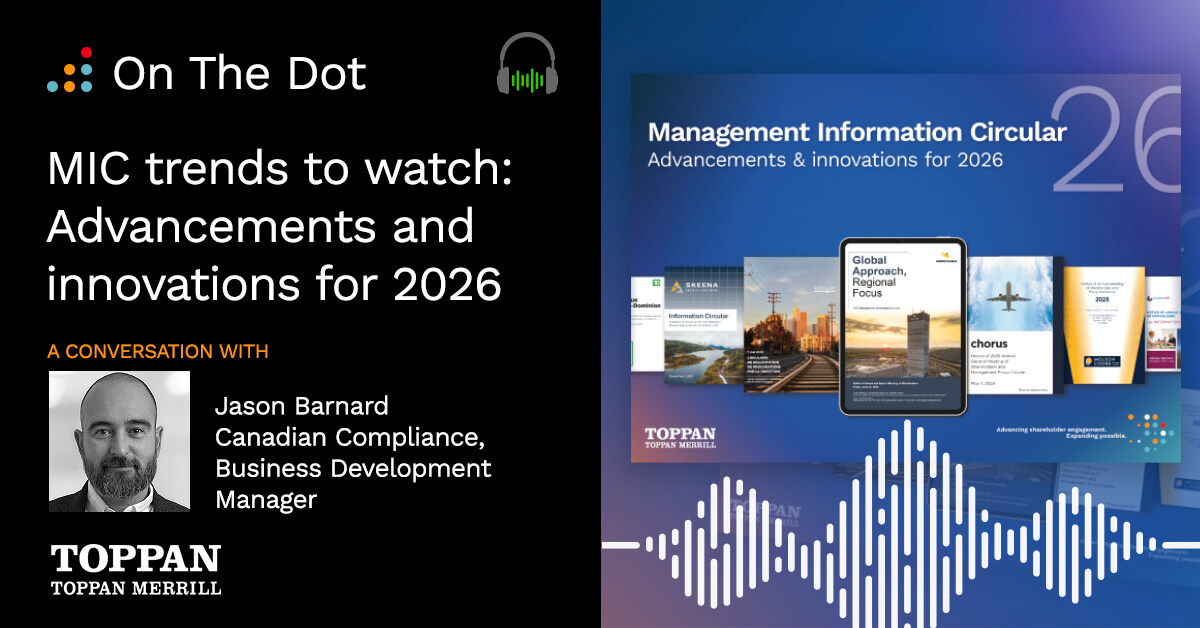Click the colorful On The Dot dots logo
Screen dimensions: 1200x628
coord(70,71)
